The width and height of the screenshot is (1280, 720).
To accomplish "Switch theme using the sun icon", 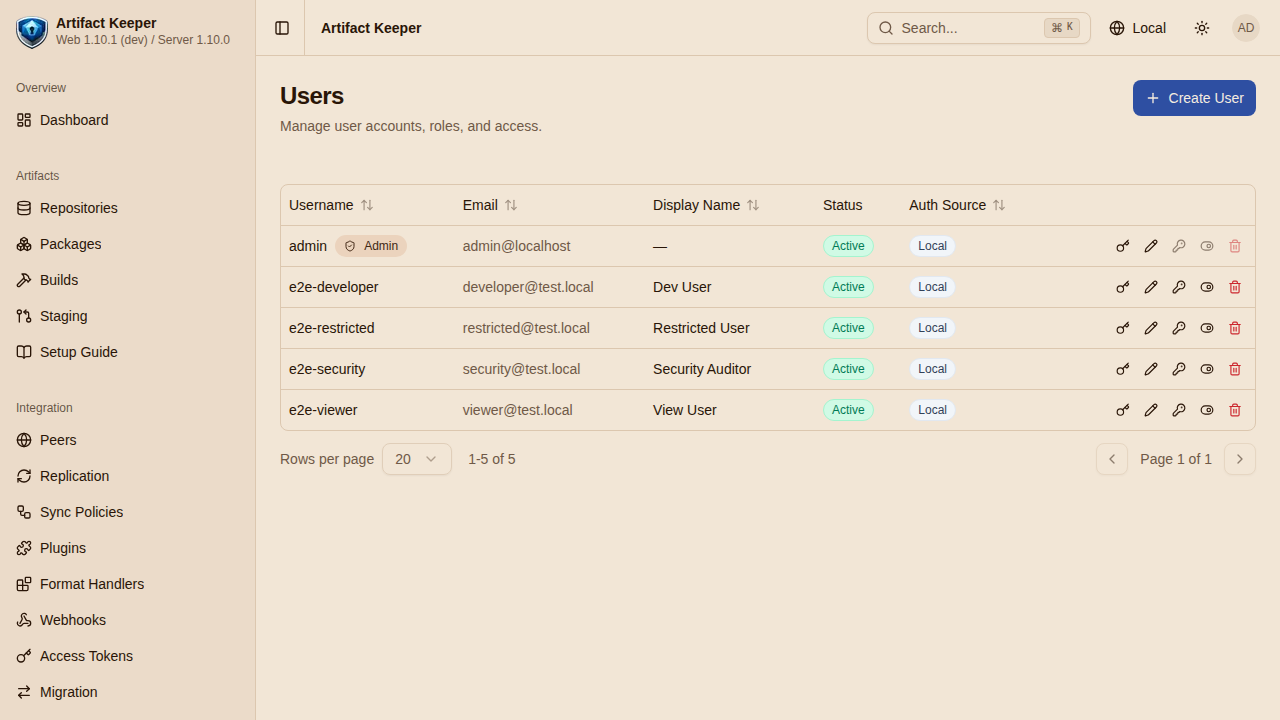I will pyautogui.click(x=1202, y=28).
